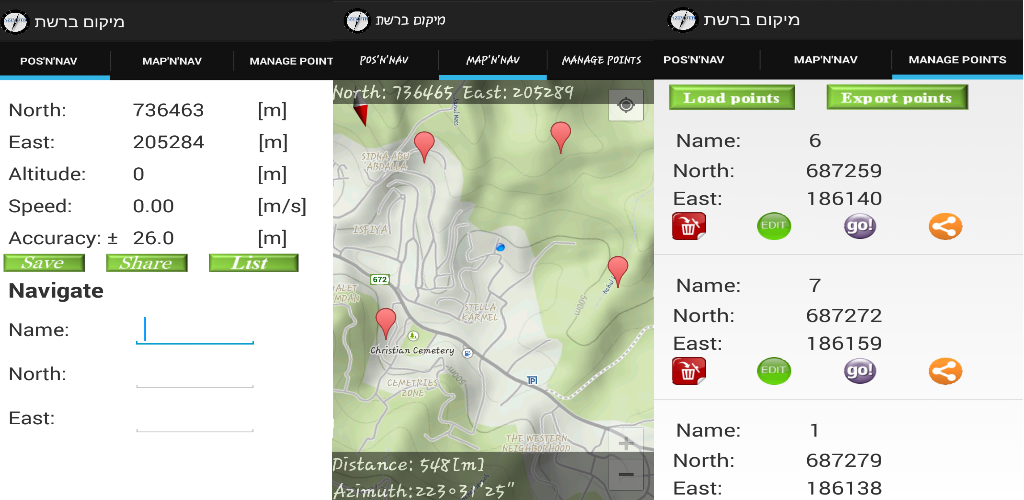Tap point 7 East value 186159
Viewport: 1024px width, 500px height.
[844, 343]
